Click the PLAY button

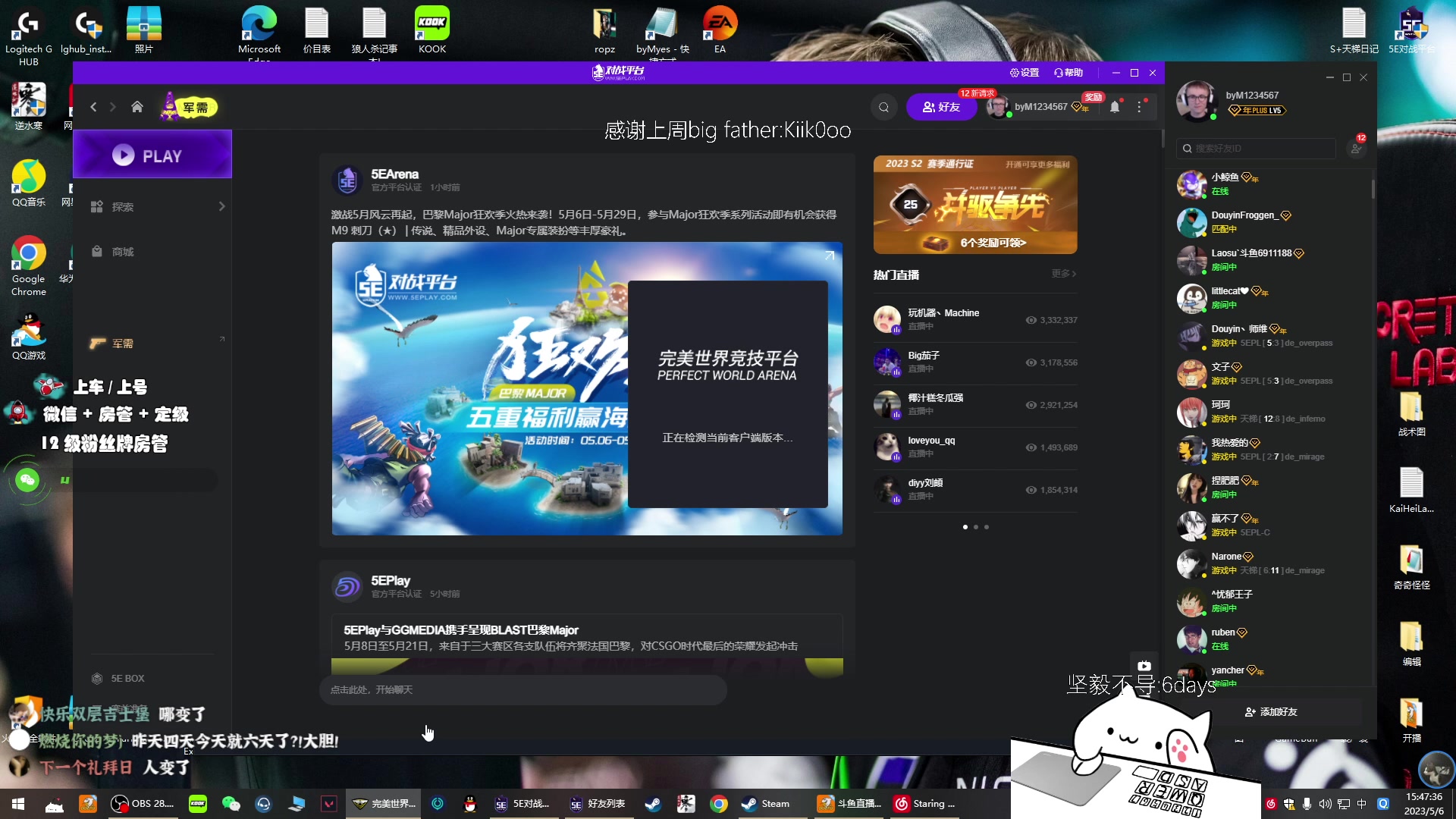tap(152, 155)
